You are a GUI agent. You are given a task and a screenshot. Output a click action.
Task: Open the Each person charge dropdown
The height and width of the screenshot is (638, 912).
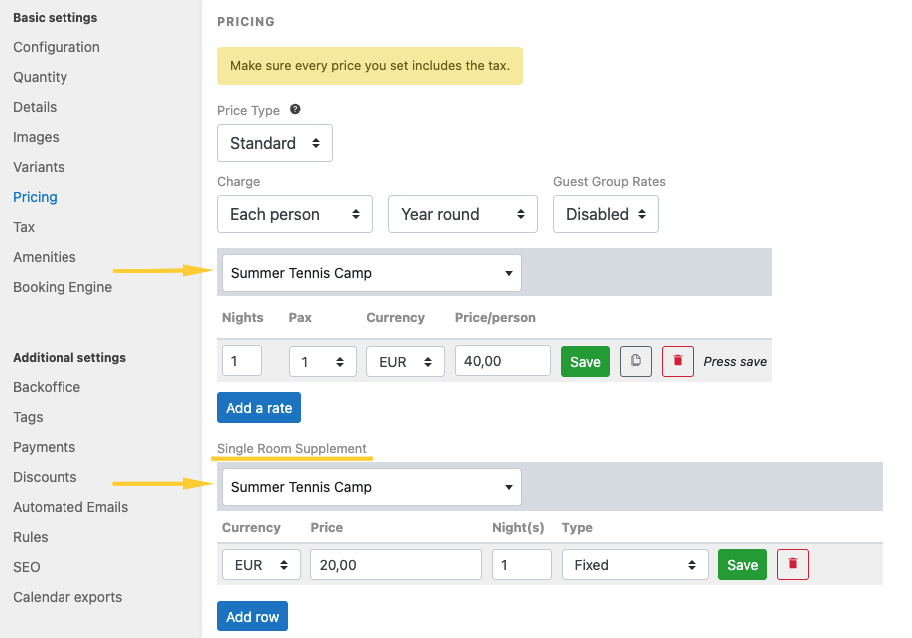pos(295,214)
